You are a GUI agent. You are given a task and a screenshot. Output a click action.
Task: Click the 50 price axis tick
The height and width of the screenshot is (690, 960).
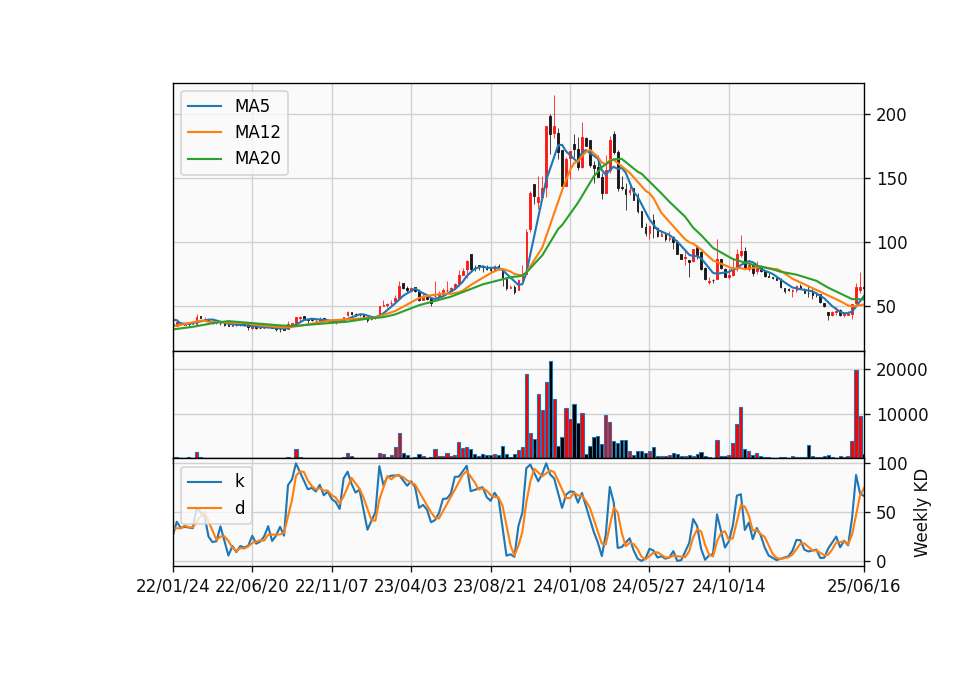point(886,307)
